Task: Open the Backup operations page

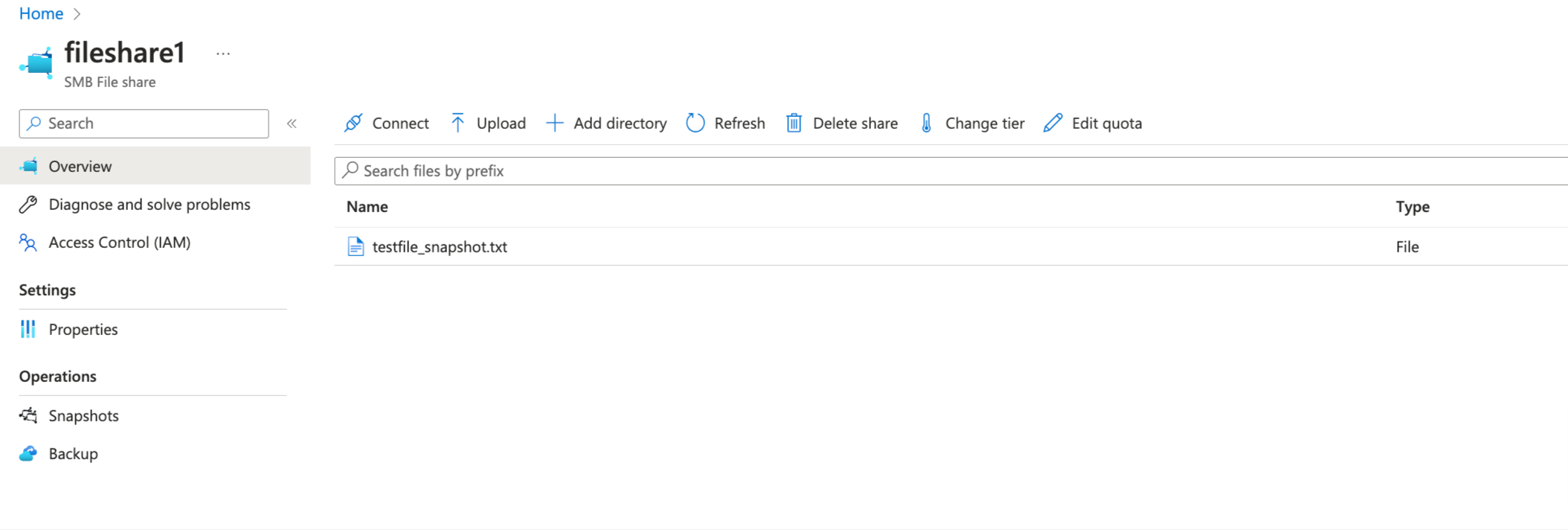Action: point(155,453)
